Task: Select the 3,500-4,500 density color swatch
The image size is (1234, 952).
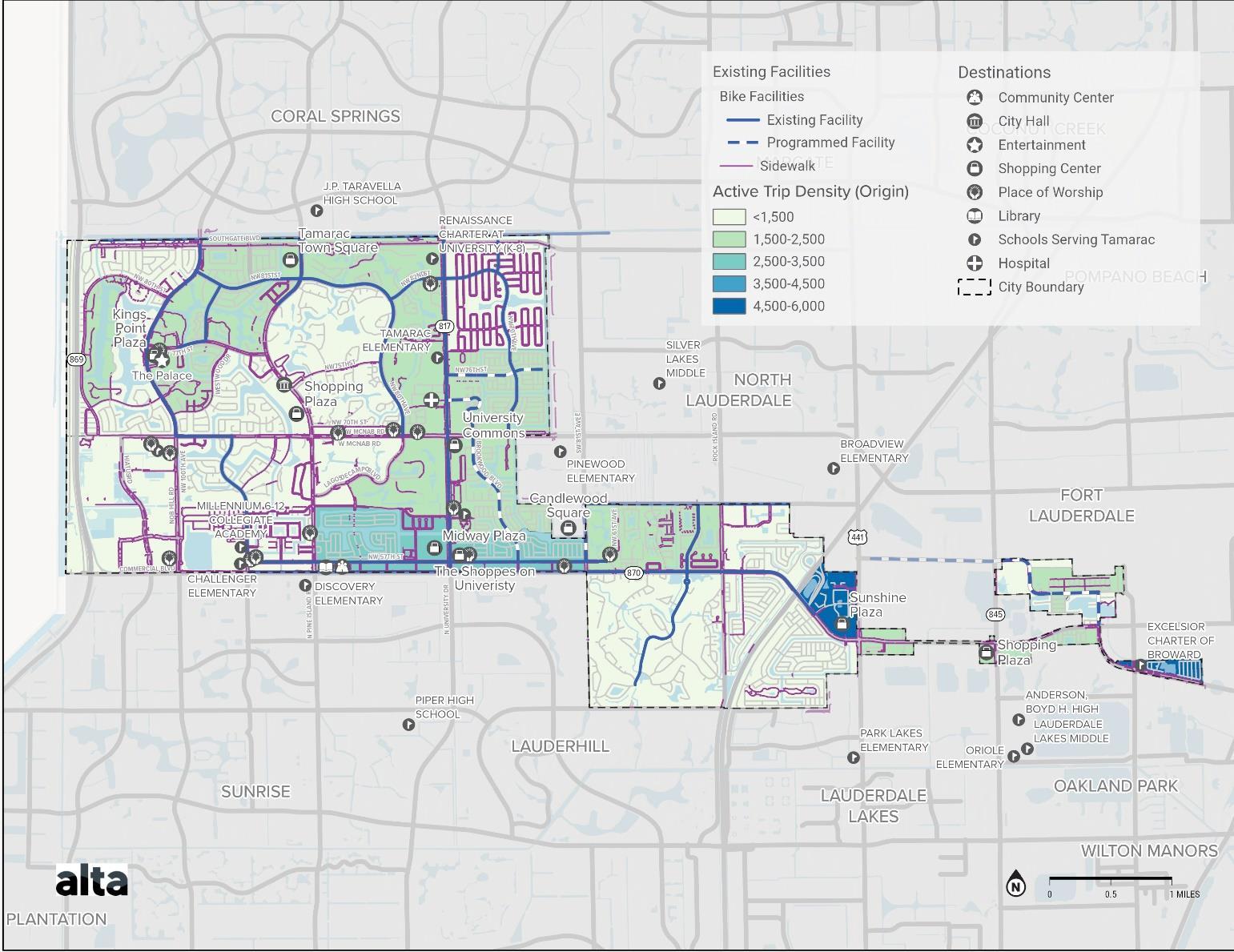Action: click(x=729, y=283)
